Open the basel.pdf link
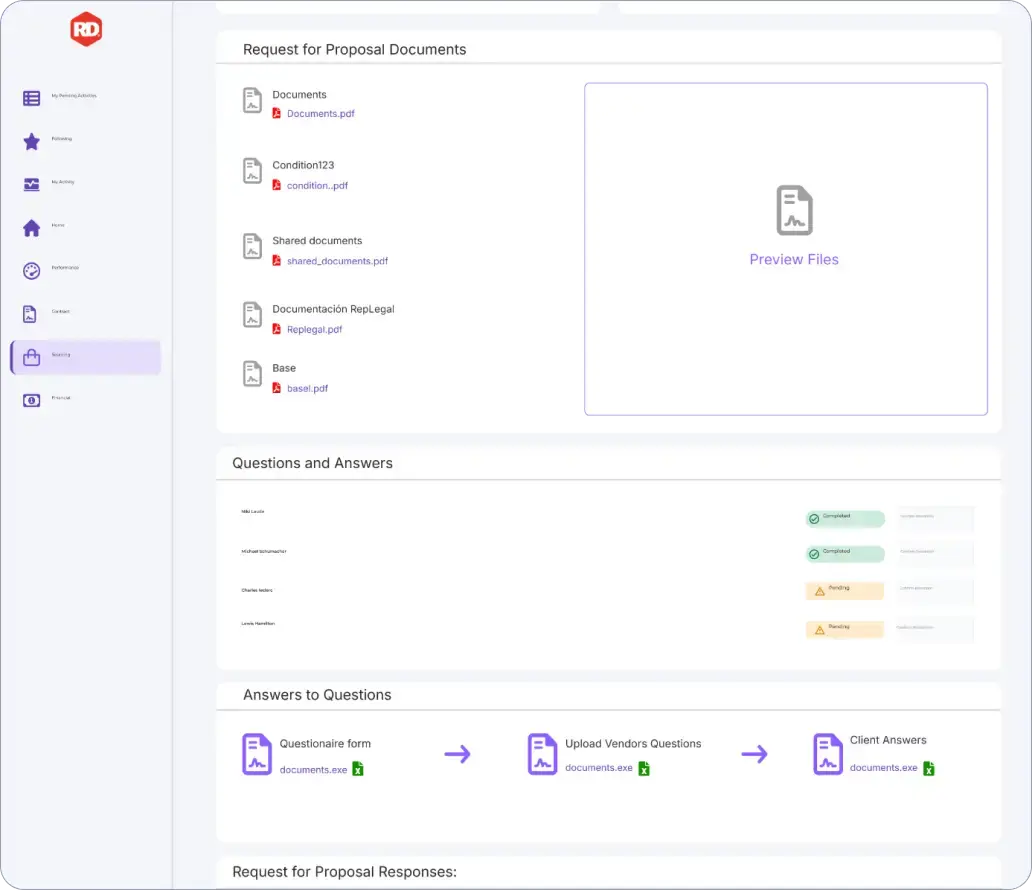The image size is (1032, 890). tap(307, 388)
